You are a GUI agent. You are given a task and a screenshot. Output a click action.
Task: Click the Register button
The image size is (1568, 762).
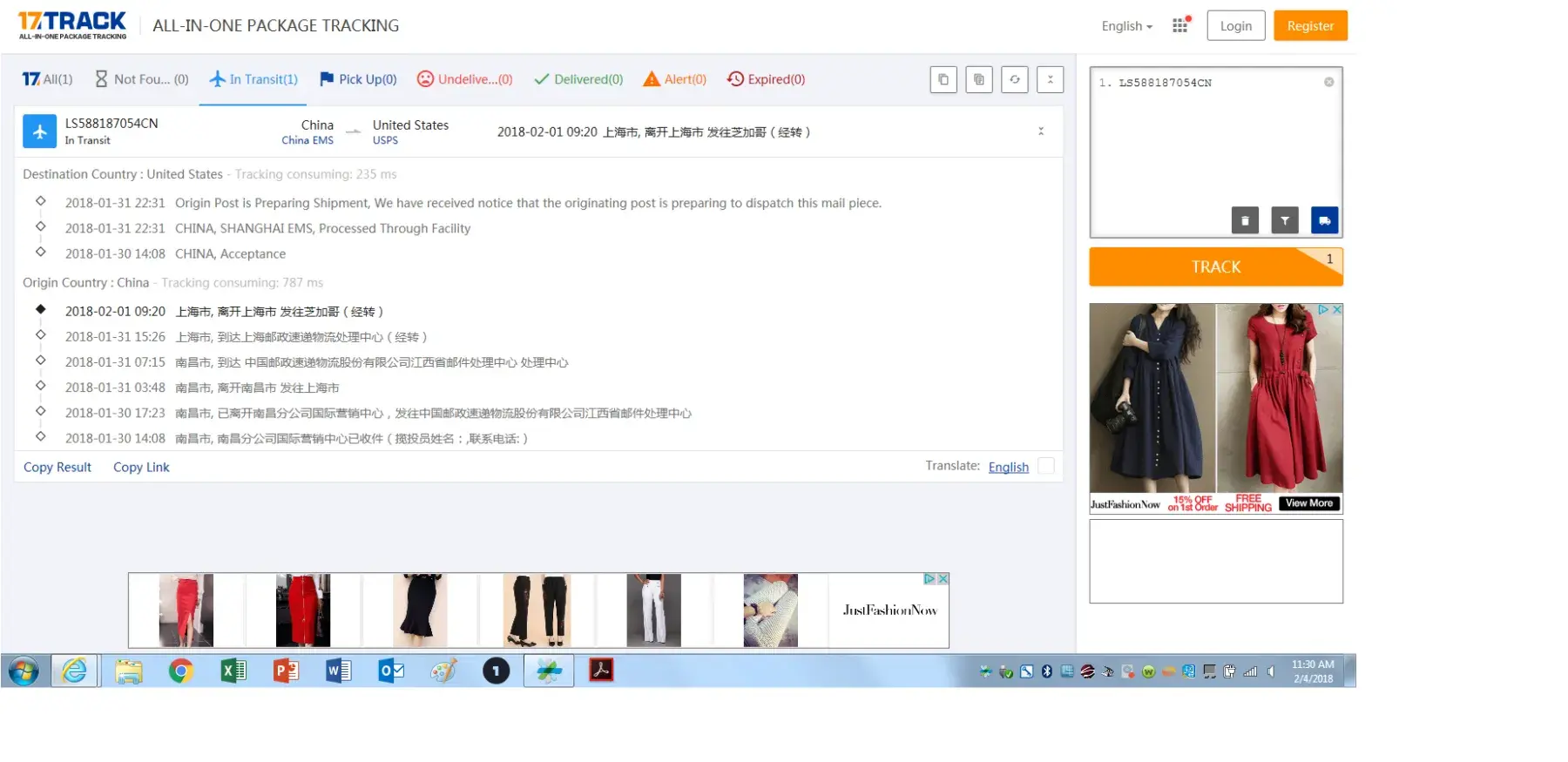(x=1310, y=25)
